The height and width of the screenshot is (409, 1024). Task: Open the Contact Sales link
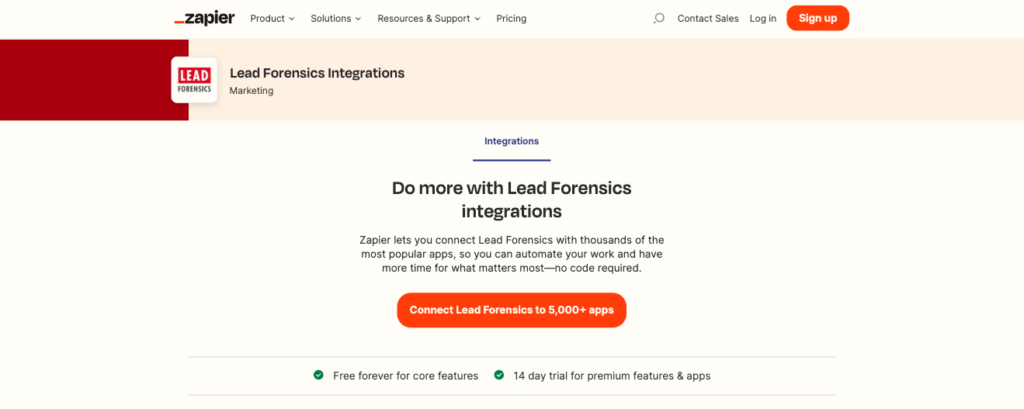(x=708, y=18)
